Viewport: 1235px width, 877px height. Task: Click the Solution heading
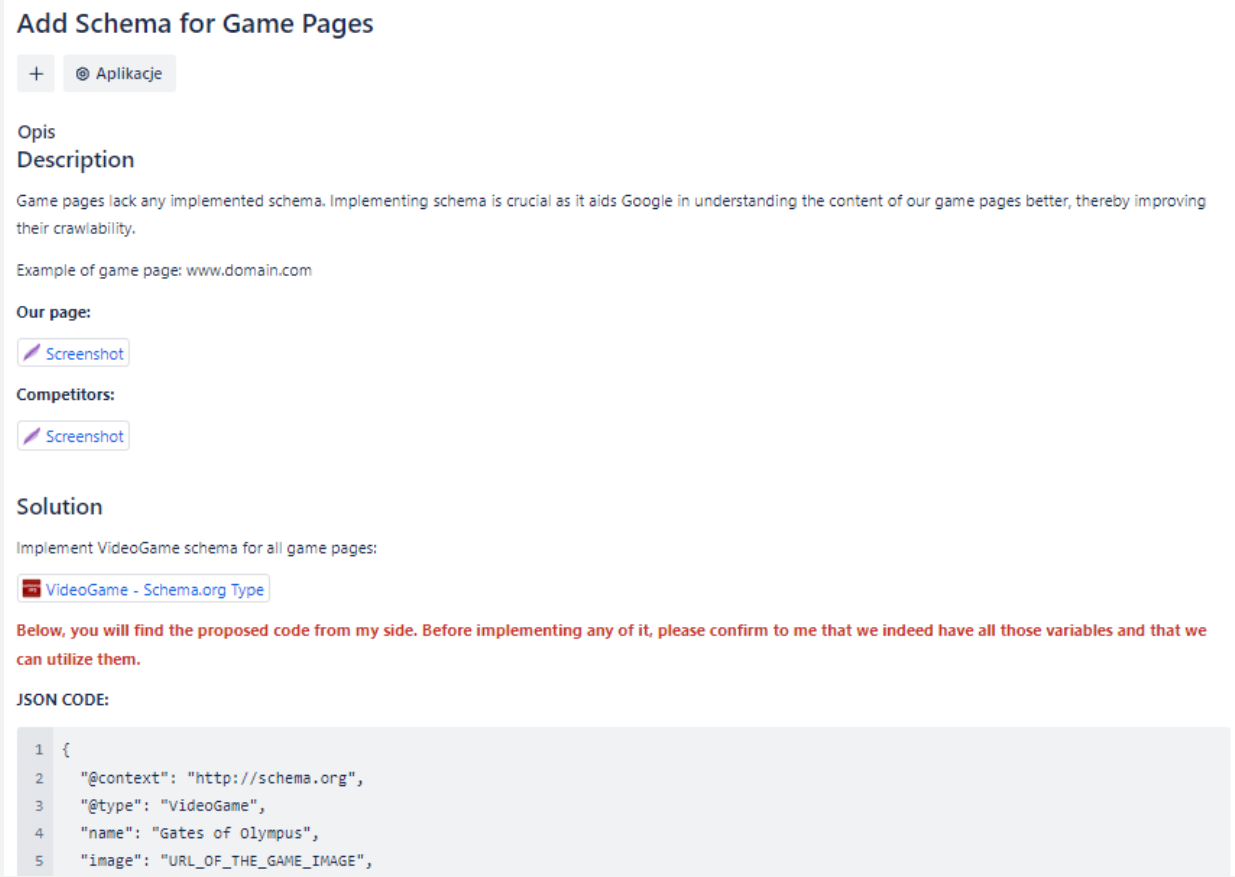[59, 507]
